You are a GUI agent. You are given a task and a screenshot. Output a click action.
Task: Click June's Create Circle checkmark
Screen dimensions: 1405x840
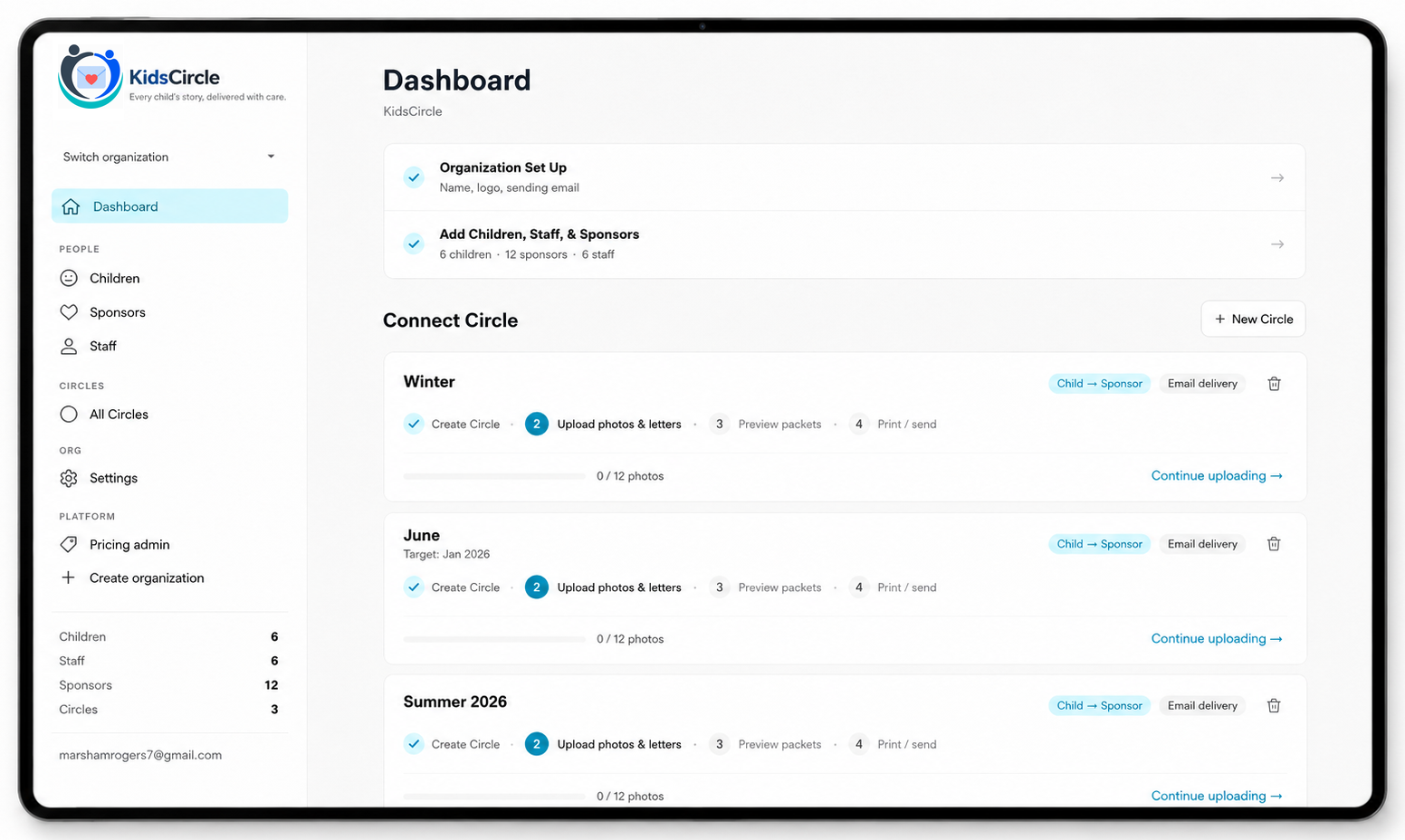click(414, 587)
